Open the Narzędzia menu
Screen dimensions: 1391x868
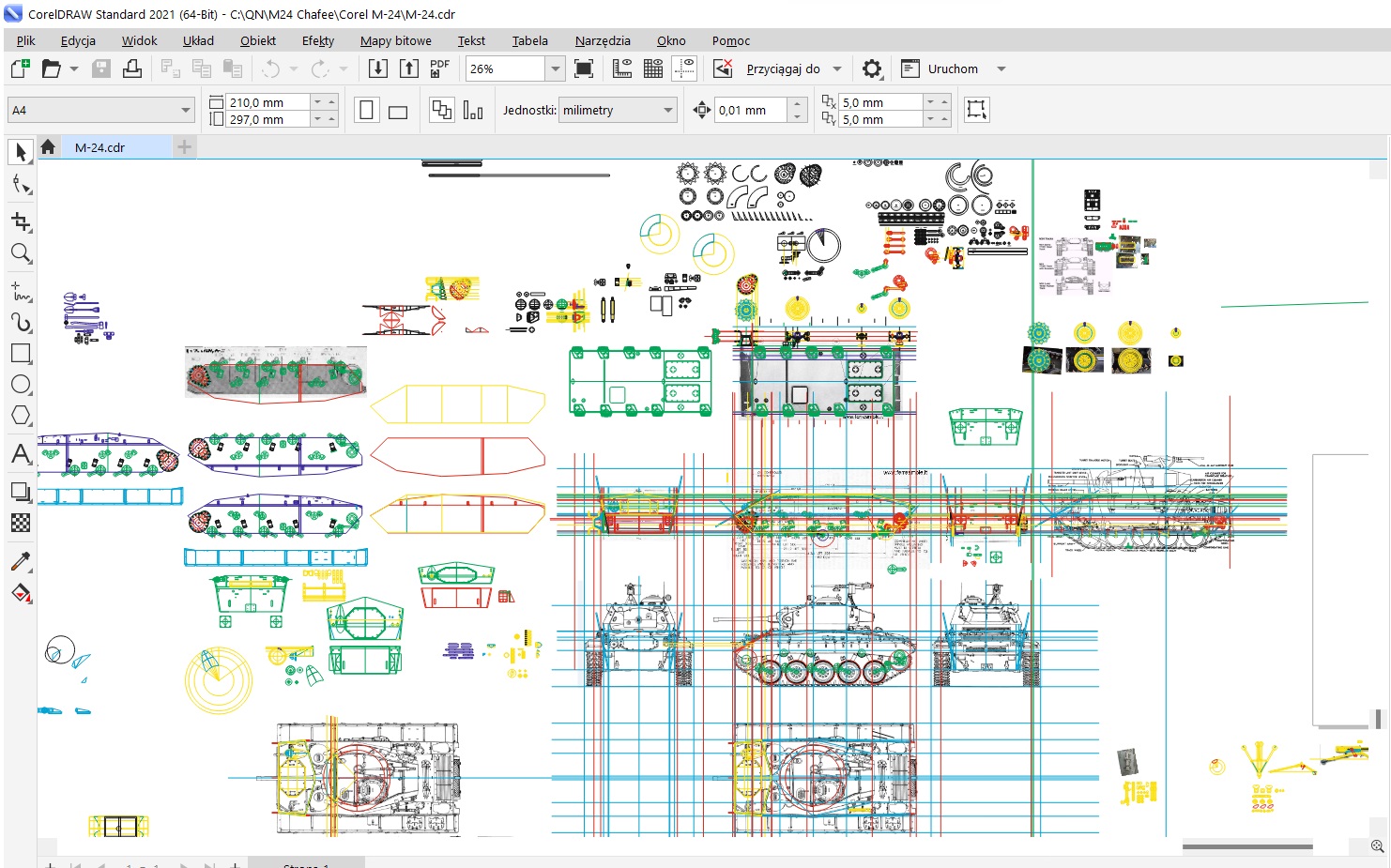[x=603, y=40]
